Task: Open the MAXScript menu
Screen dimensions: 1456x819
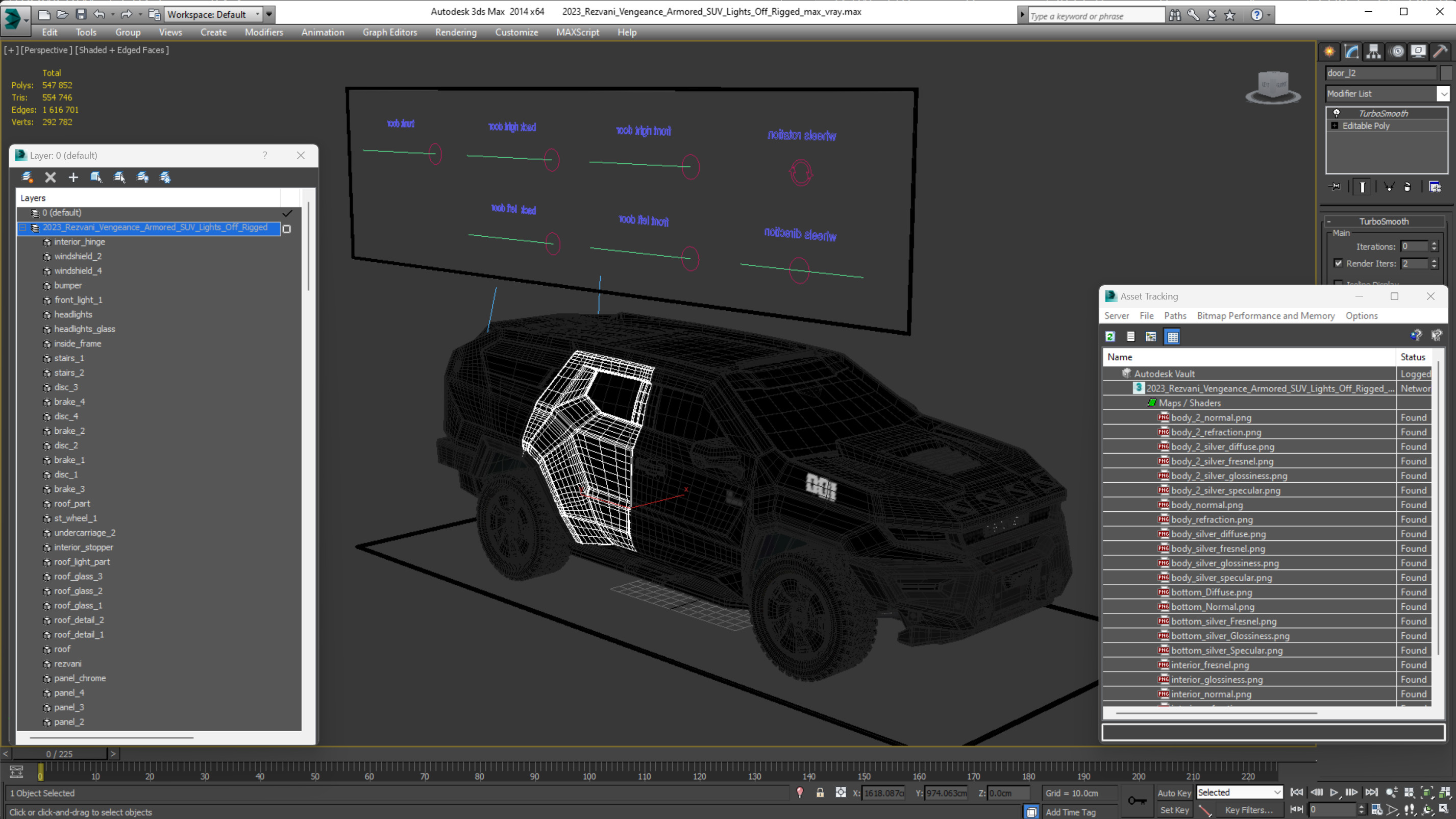Action: [577, 32]
